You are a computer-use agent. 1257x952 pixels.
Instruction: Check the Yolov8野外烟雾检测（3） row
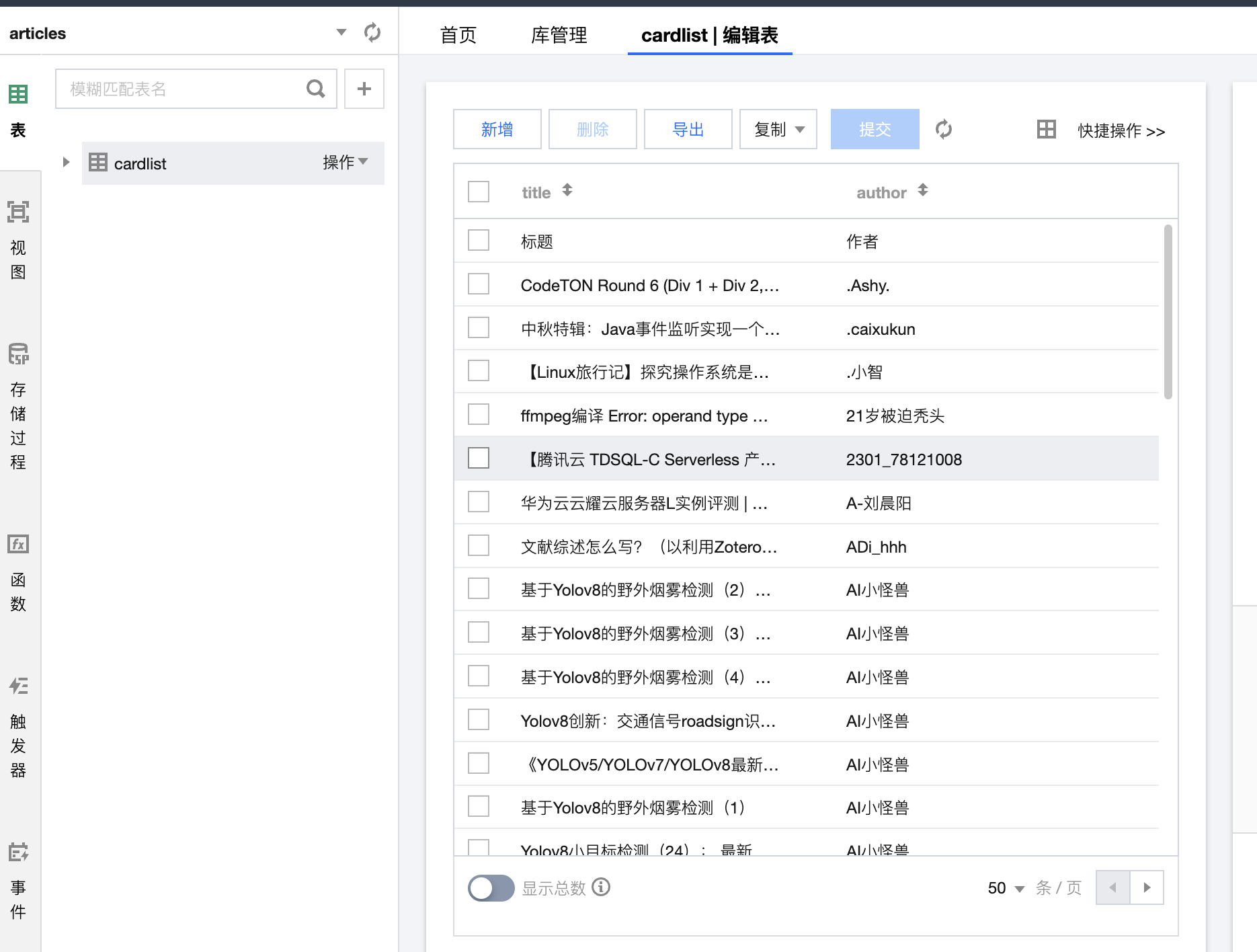tap(479, 632)
